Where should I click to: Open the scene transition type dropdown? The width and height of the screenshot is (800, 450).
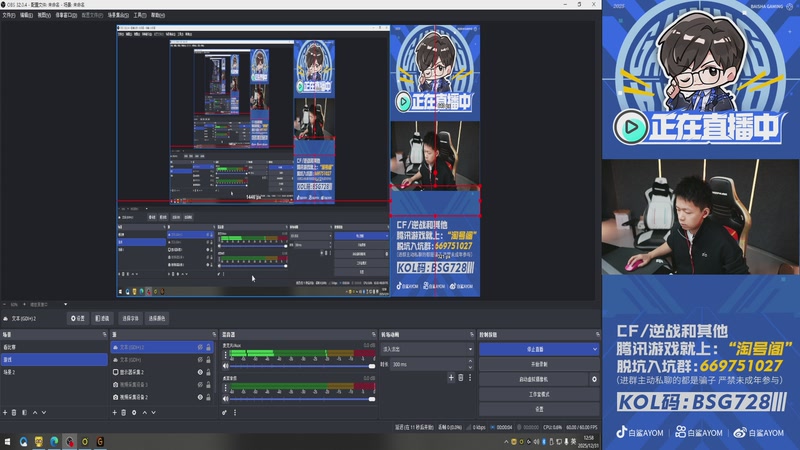tap(427, 349)
